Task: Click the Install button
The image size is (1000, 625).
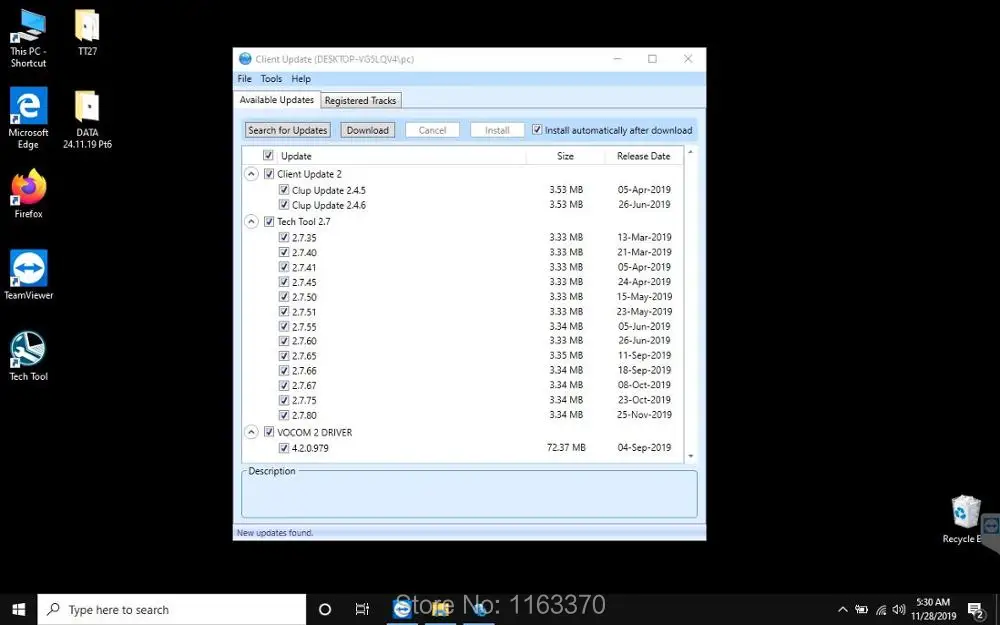Action: coord(497,130)
